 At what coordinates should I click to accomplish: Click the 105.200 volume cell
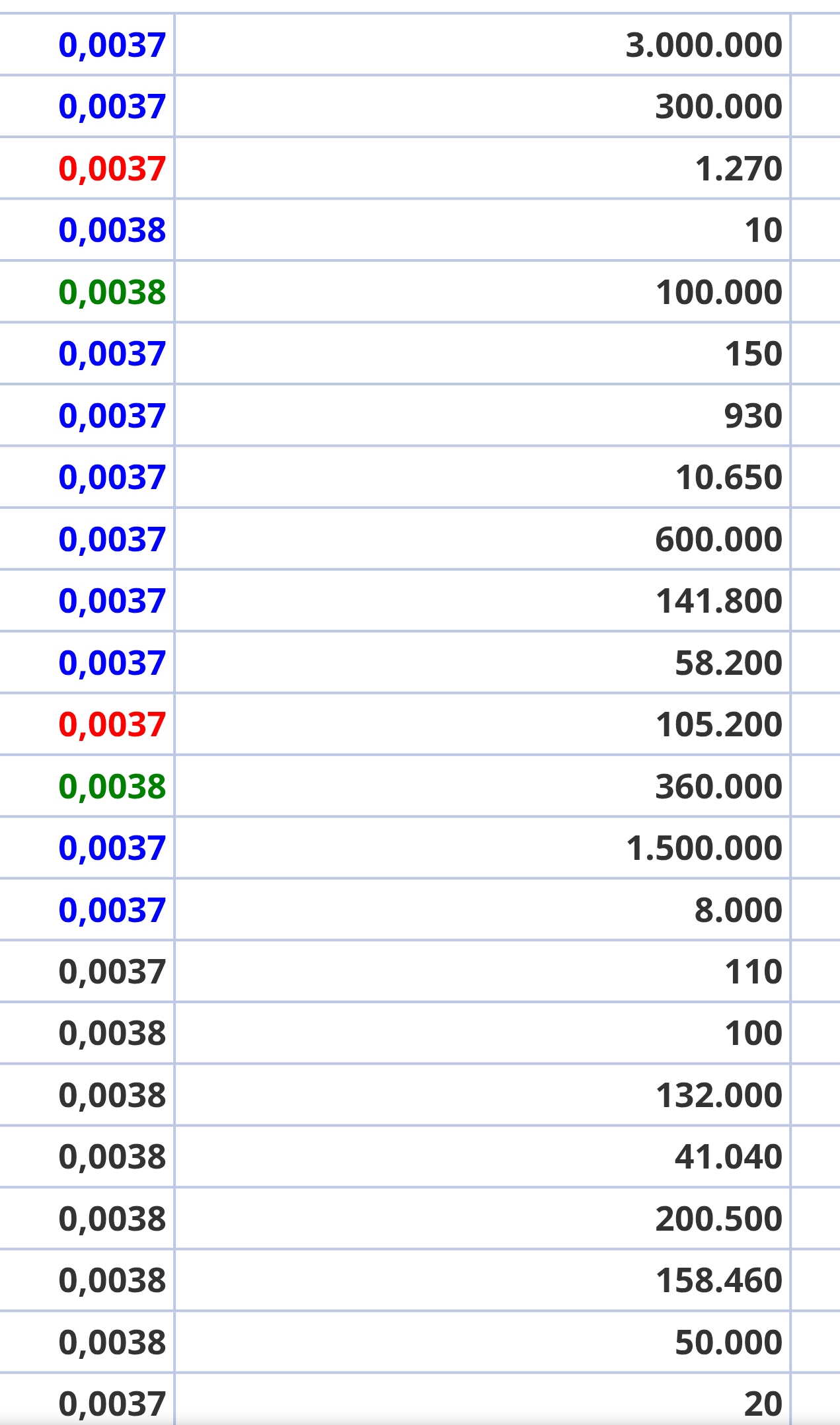tap(482, 724)
